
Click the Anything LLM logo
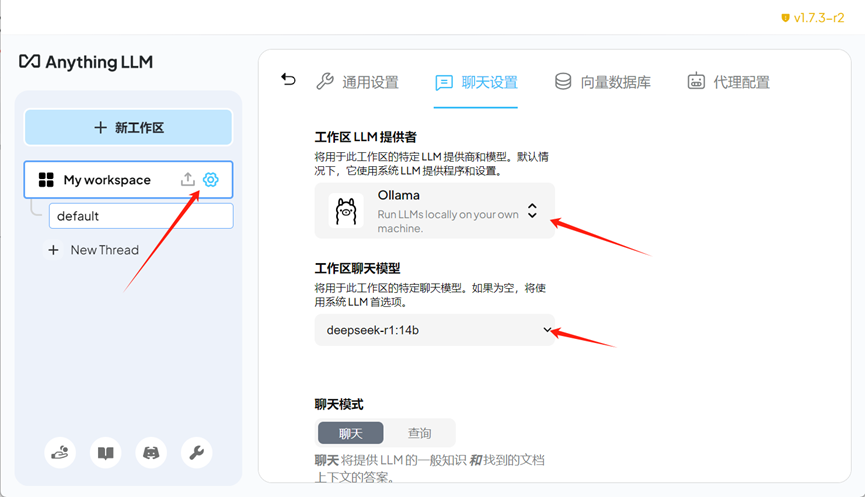pyautogui.click(x=86, y=62)
